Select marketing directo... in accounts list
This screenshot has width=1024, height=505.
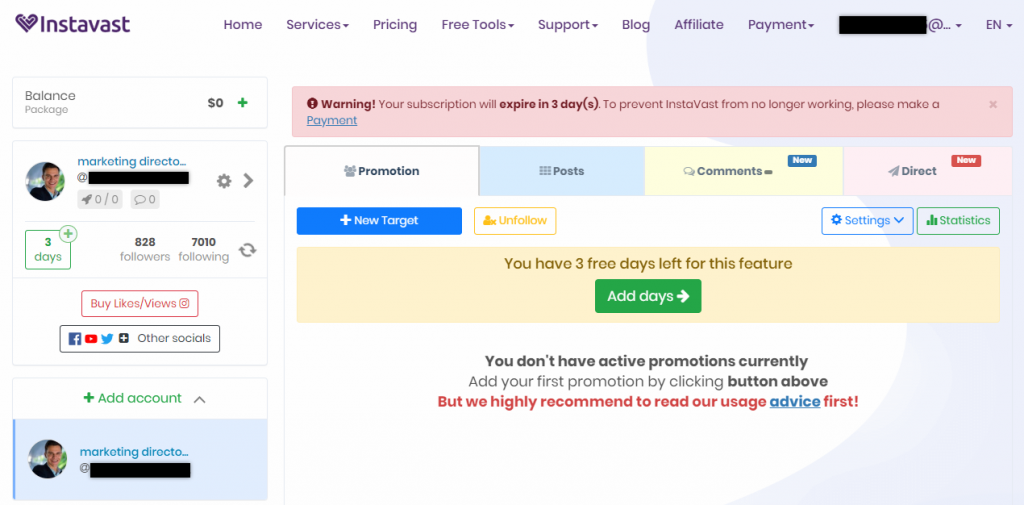pyautogui.click(x=135, y=452)
